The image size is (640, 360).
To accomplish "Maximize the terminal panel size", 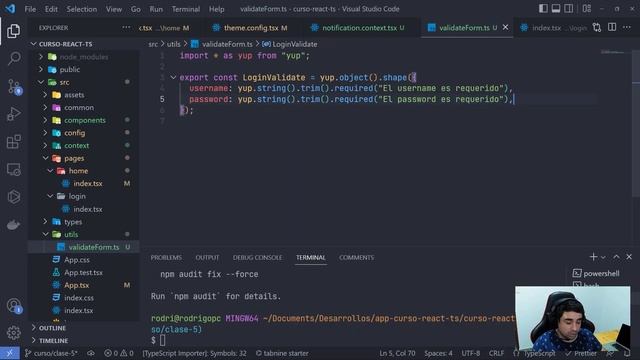I will [616, 257].
